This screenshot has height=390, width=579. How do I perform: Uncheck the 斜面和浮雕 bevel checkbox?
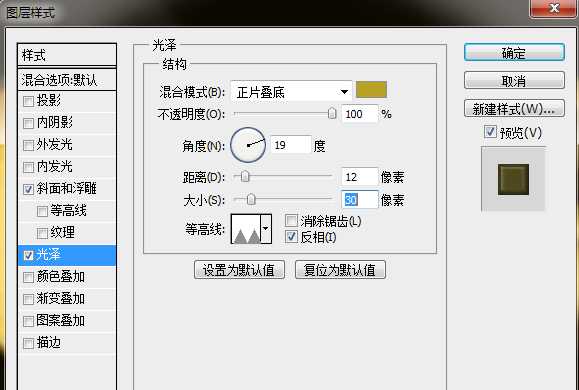point(28,189)
